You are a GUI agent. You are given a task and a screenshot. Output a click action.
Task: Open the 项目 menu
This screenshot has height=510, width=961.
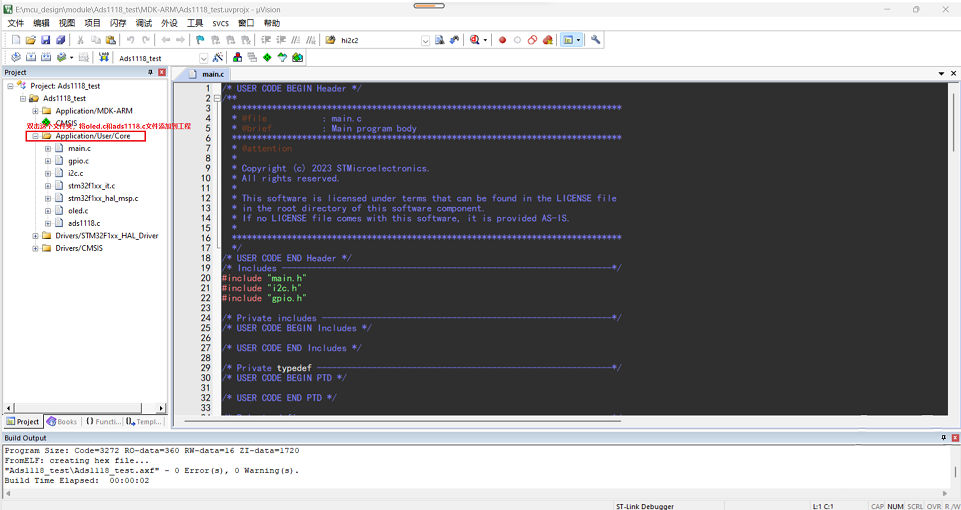pyautogui.click(x=93, y=23)
